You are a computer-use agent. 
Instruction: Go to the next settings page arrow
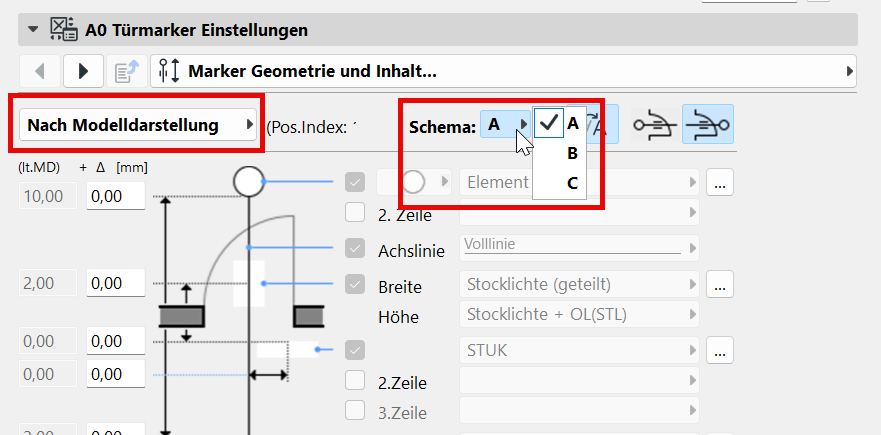[x=83, y=71]
